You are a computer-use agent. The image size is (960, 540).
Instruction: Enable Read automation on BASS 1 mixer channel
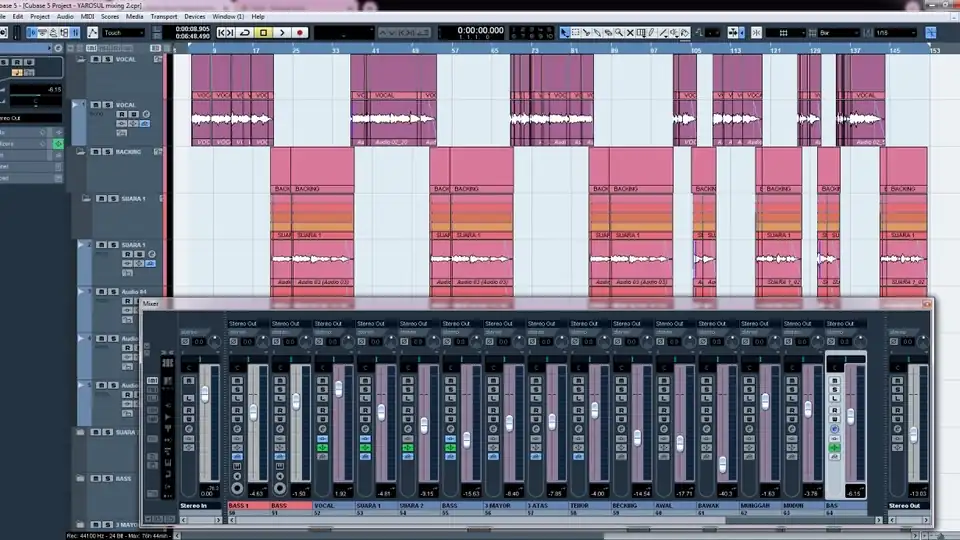click(237, 410)
